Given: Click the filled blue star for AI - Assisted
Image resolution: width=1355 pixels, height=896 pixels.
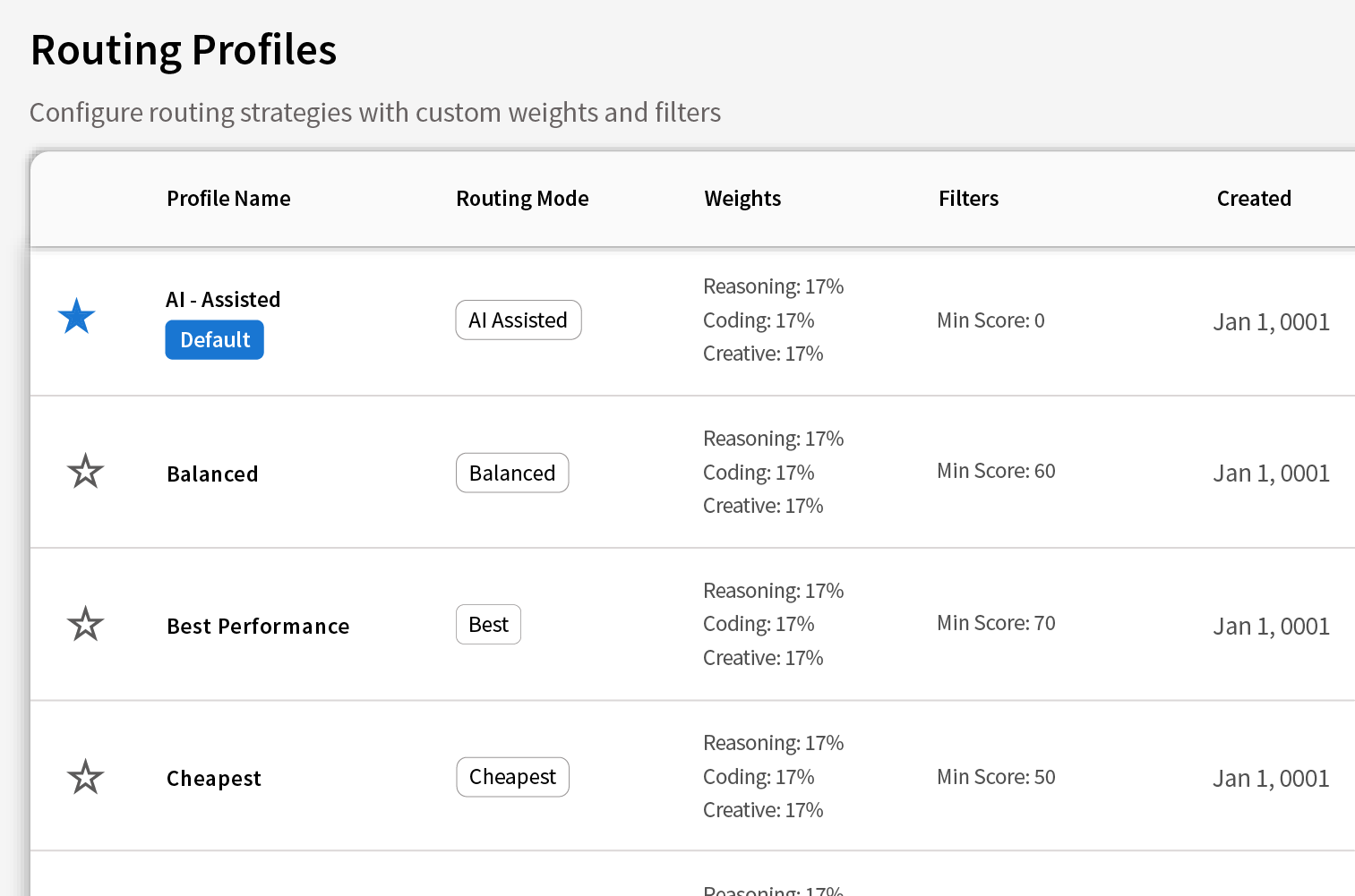Looking at the screenshot, I should [x=77, y=317].
